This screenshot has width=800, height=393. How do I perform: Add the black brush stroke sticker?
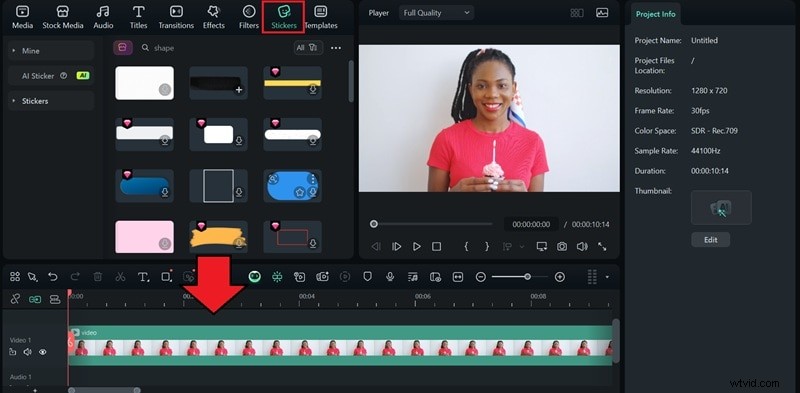(239, 90)
